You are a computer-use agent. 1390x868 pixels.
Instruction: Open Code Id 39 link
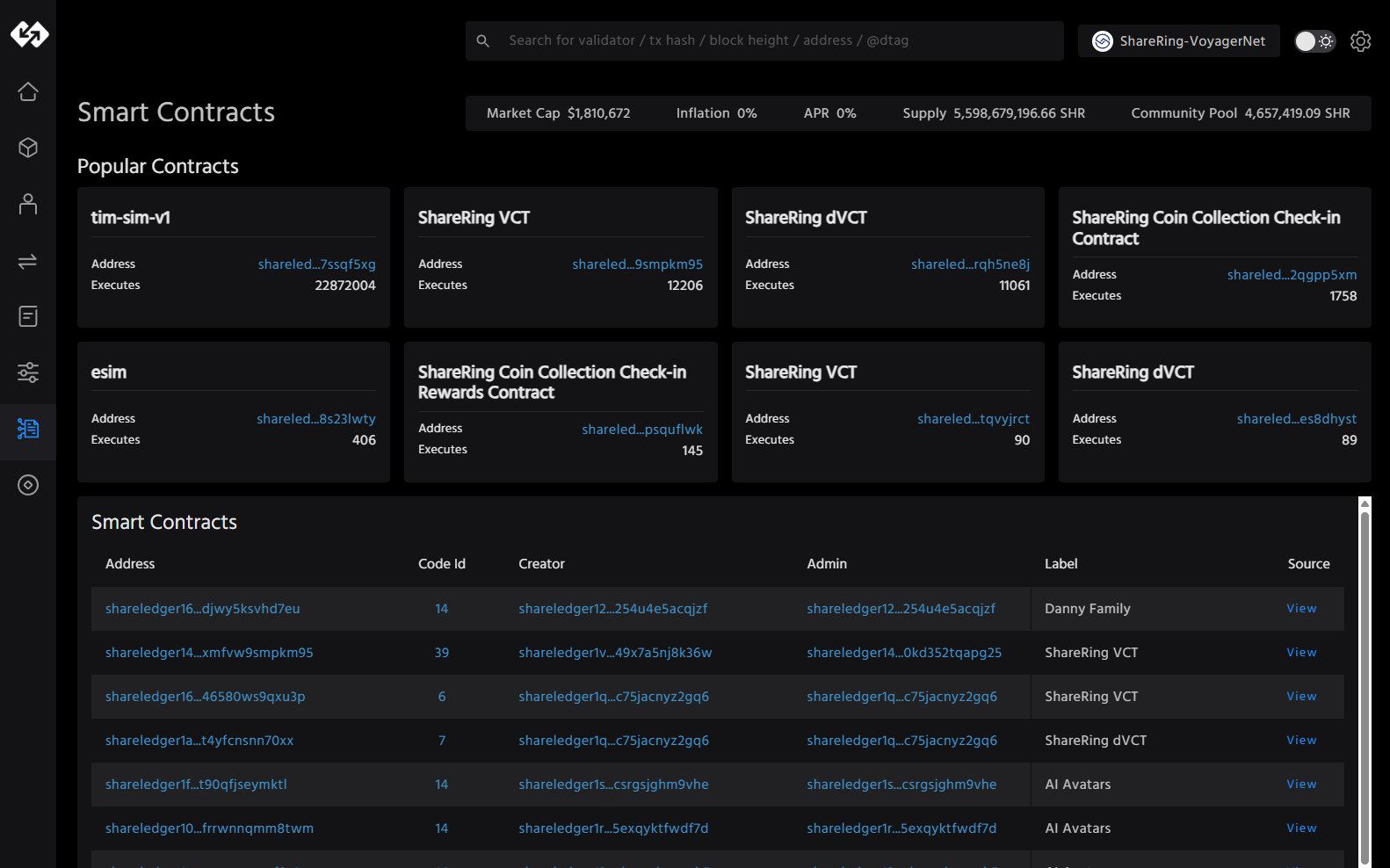(442, 653)
